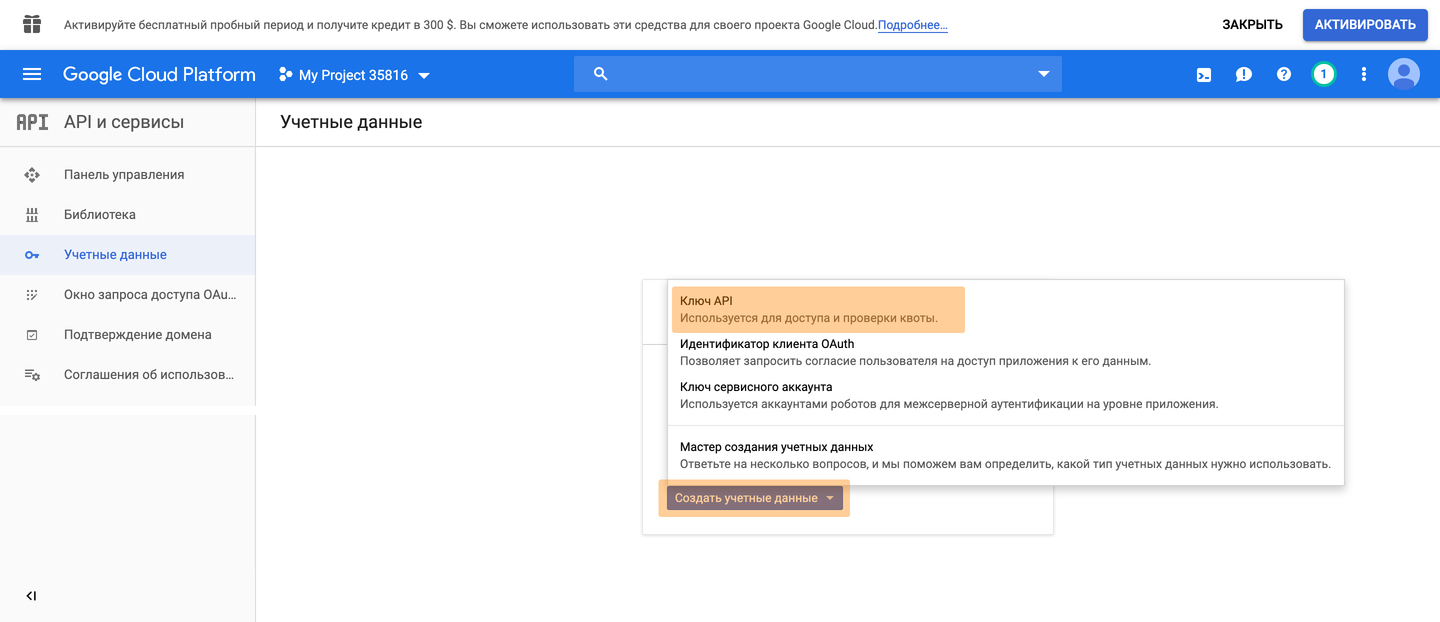Screen dimensions: 1440x622
Task: Open the three-dot settings menu
Action: (x=1363, y=74)
